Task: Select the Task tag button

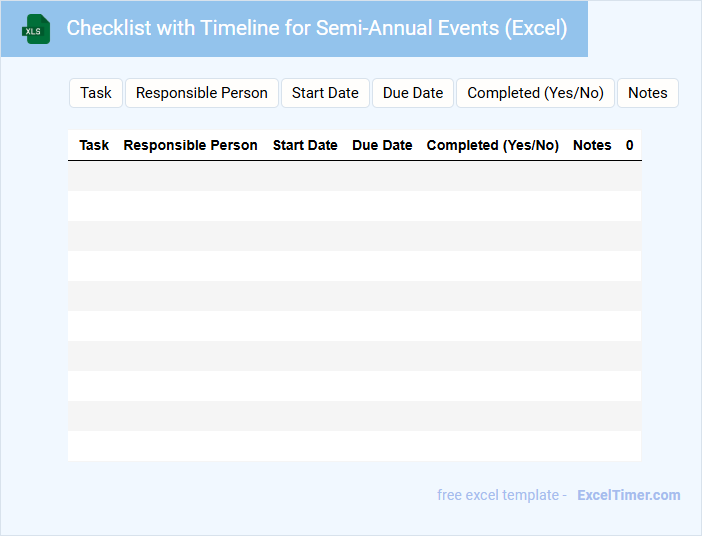Action: (96, 93)
